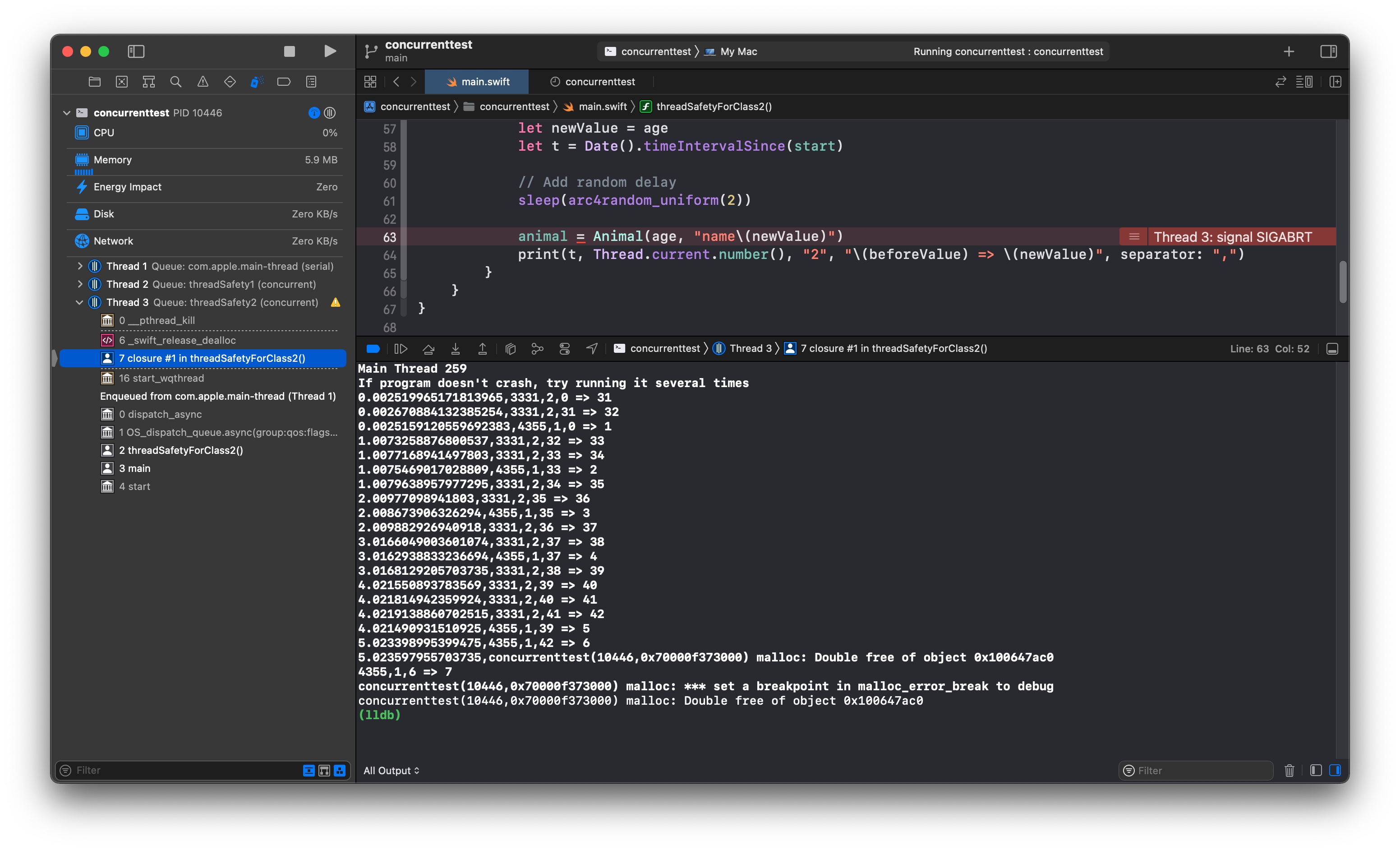1400x850 pixels.
Task: Select stack frame 2 threadSafetyForClass2()
Action: [x=181, y=450]
